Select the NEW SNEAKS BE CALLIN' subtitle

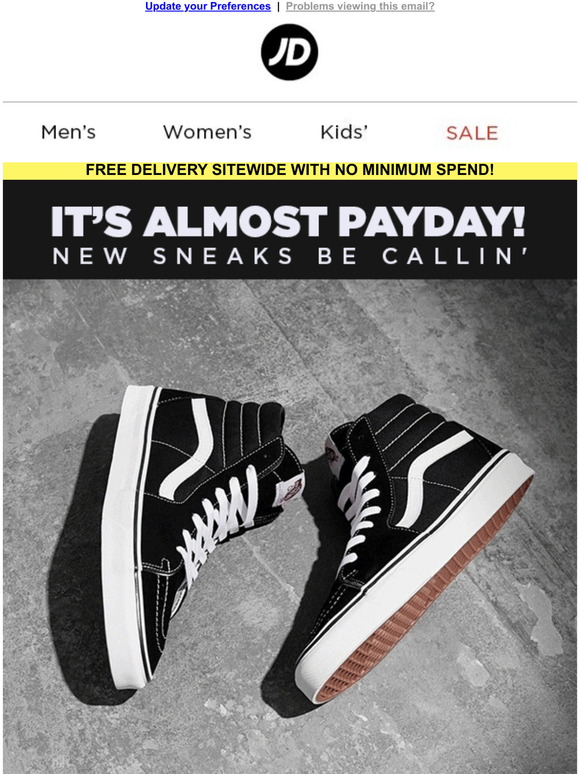(x=290, y=256)
